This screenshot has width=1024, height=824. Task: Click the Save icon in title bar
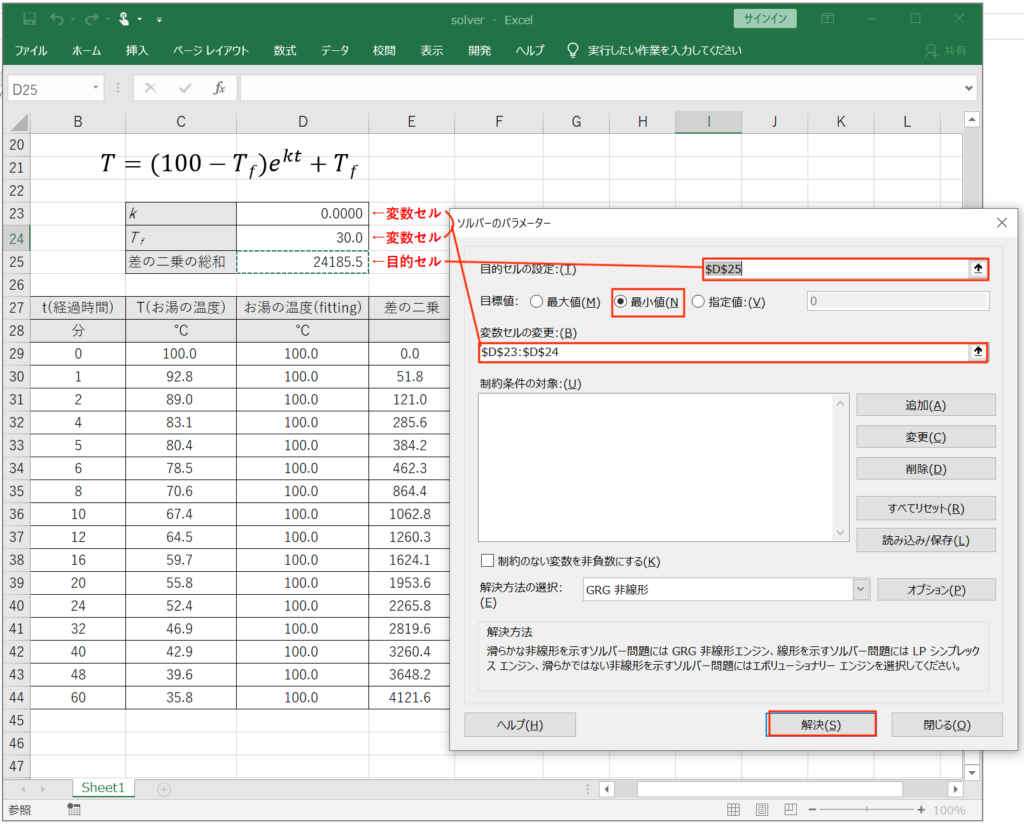tap(29, 19)
